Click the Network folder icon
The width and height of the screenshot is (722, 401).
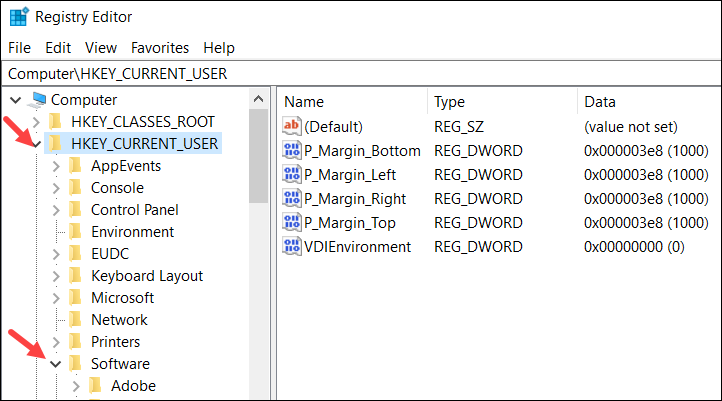[x=76, y=320]
